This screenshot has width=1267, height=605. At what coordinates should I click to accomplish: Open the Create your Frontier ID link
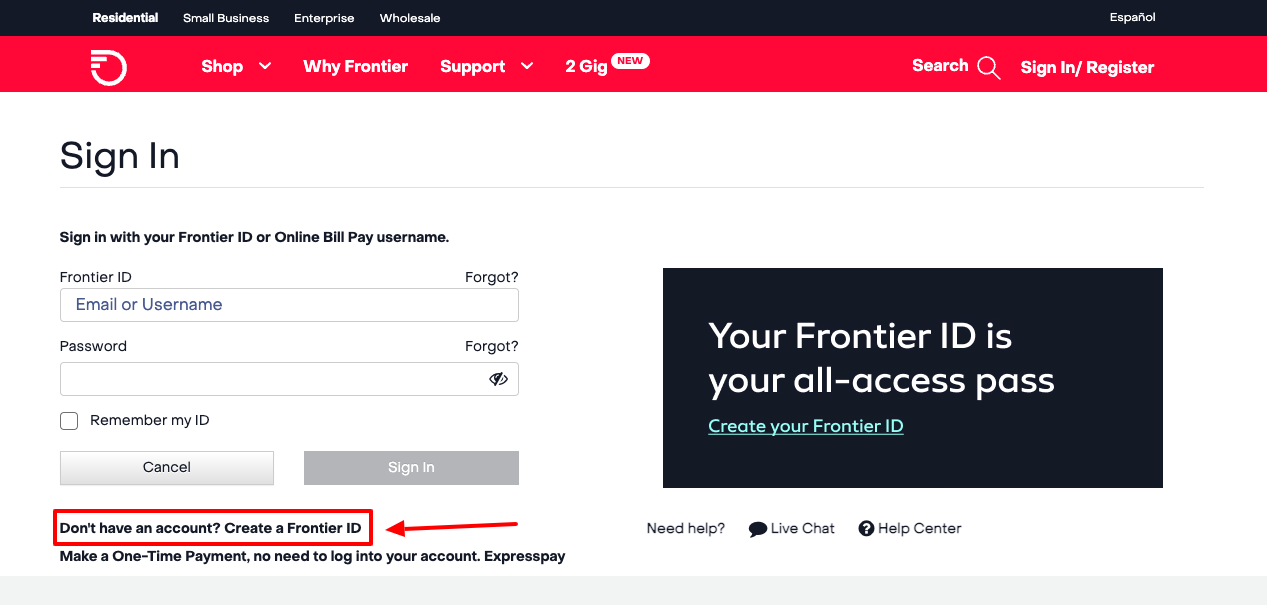point(805,425)
